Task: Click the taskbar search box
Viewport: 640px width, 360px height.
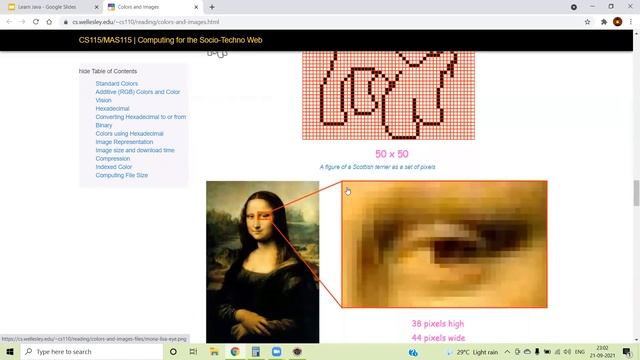Action: (x=92, y=351)
